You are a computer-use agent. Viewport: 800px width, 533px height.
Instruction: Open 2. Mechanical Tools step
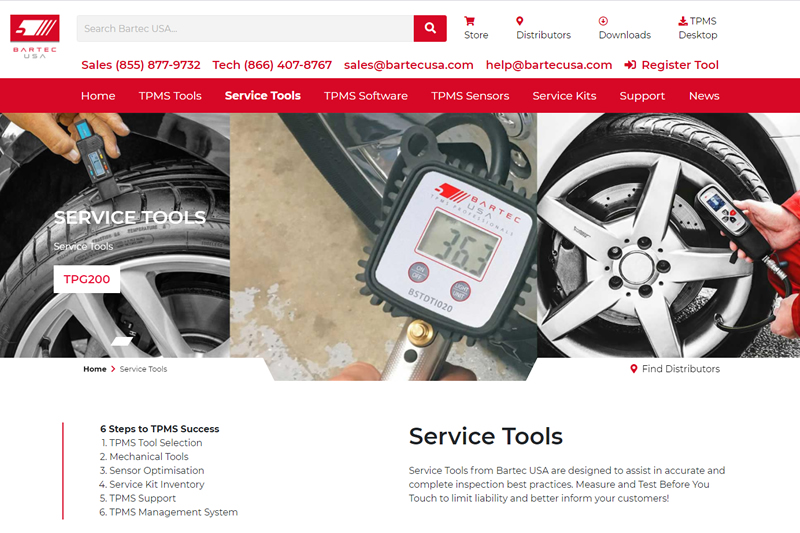(144, 456)
